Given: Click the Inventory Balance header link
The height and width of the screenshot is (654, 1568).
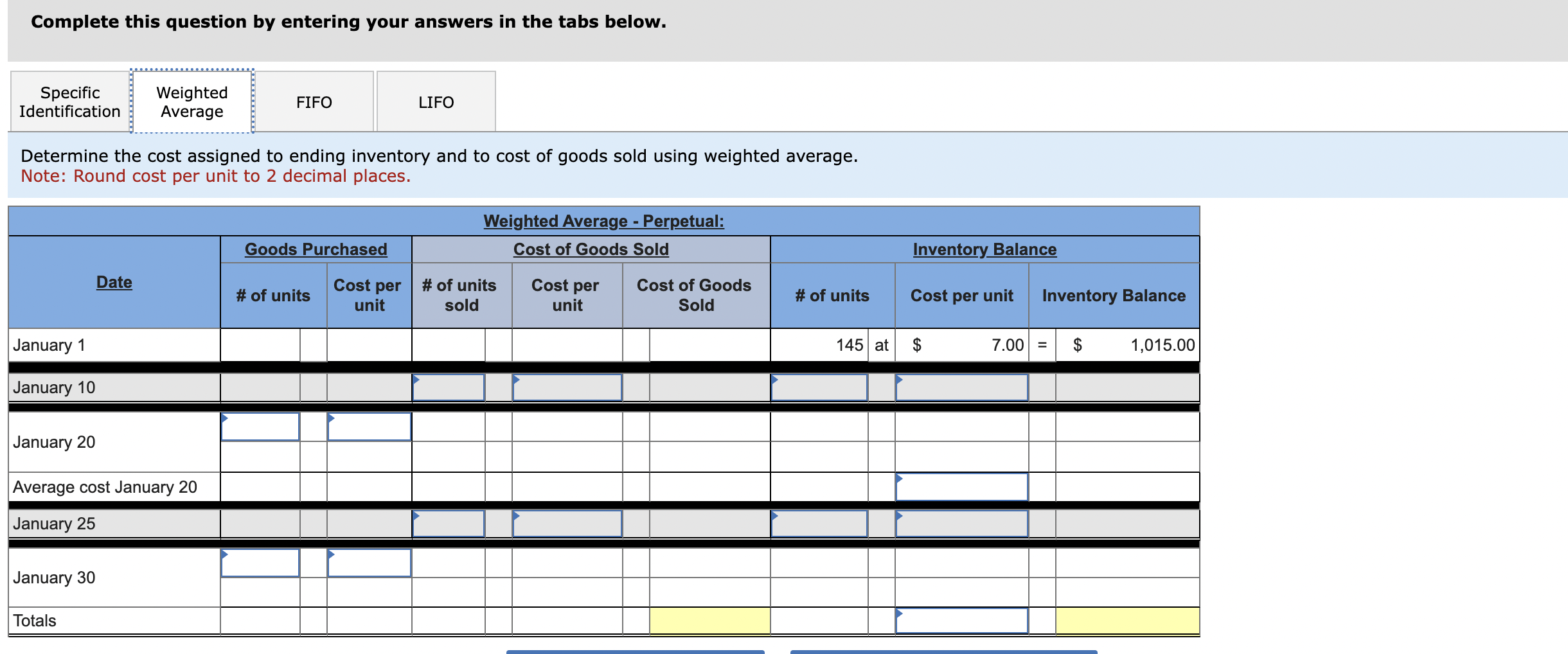Looking at the screenshot, I should tap(984, 249).
